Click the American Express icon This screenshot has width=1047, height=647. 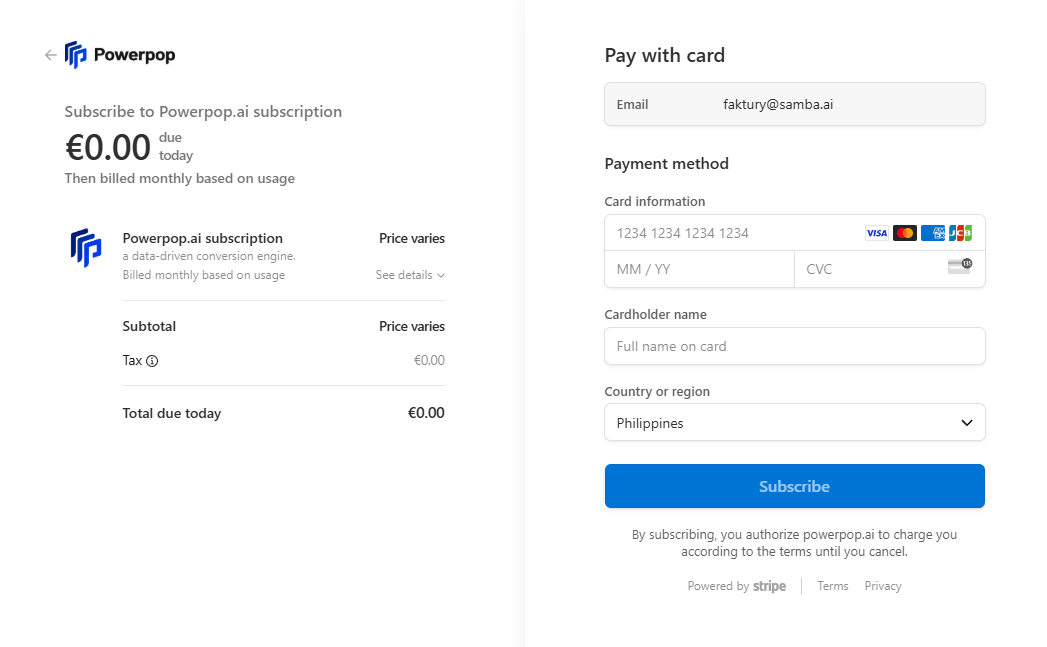coord(932,233)
